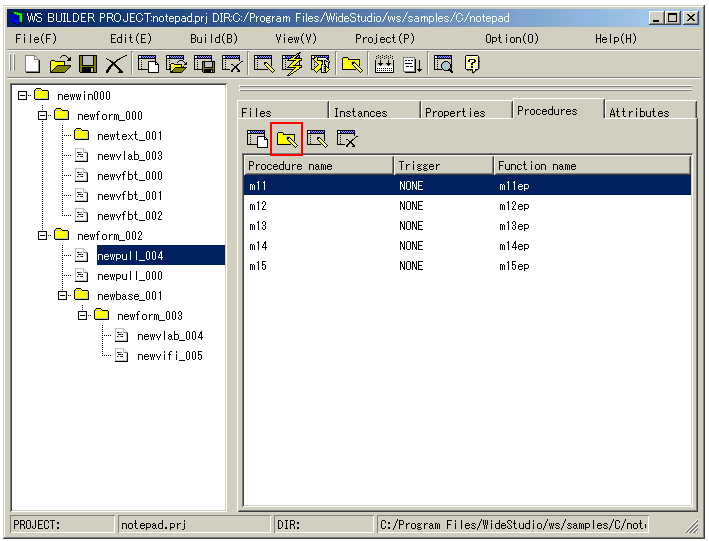Click the Save Window icon with floppy overlay
The width and height of the screenshot is (709, 541).
click(204, 64)
